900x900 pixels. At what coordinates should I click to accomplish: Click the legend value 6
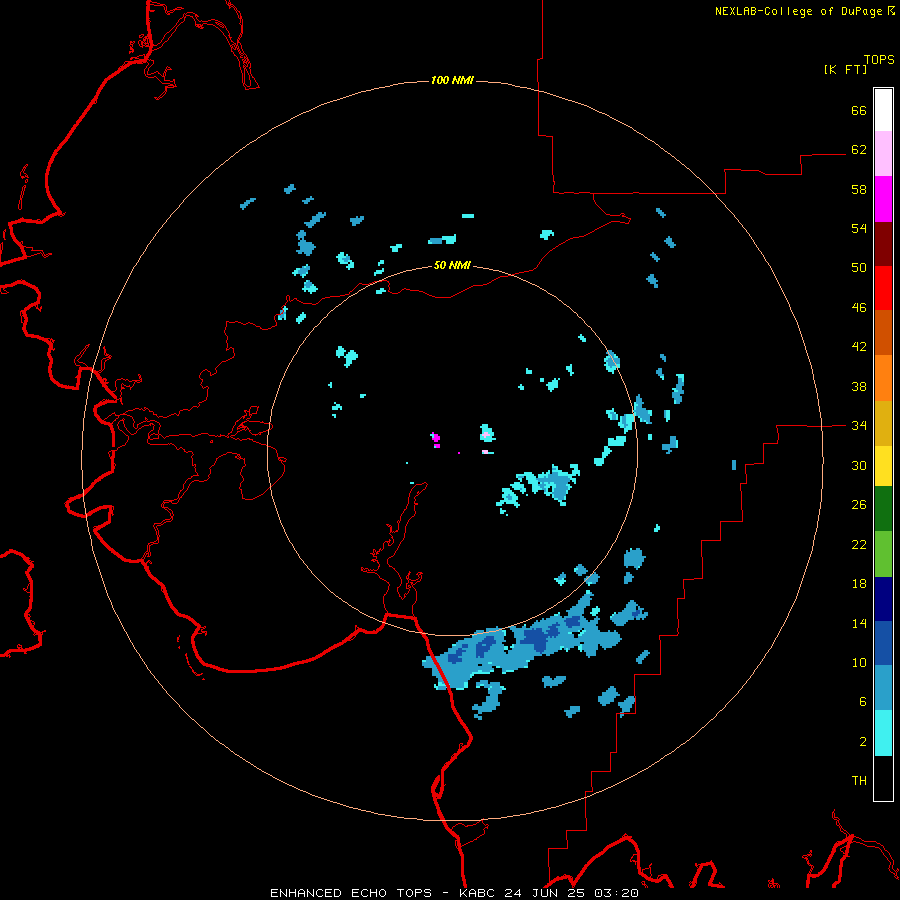[863, 702]
